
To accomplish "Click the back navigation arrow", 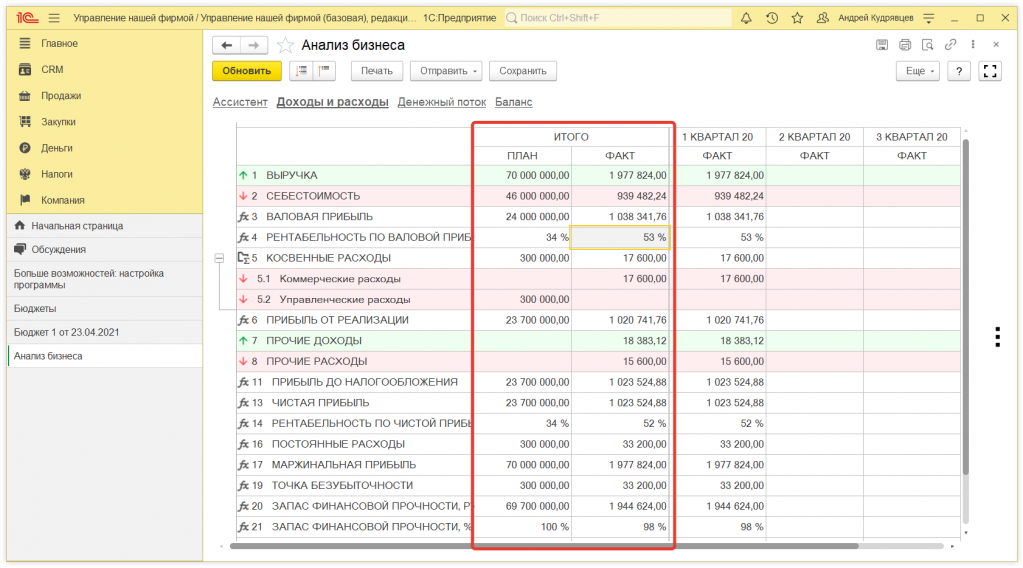I will tap(227, 45).
